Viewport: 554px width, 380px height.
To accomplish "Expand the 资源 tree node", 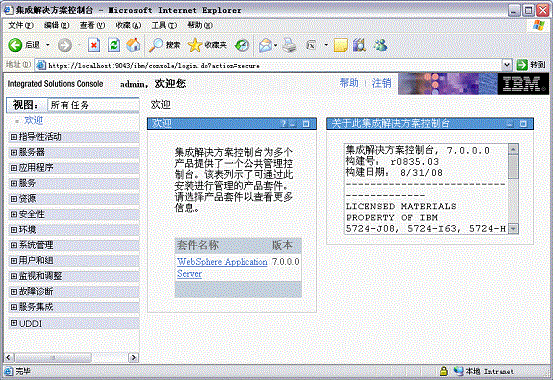I will [x=14, y=199].
